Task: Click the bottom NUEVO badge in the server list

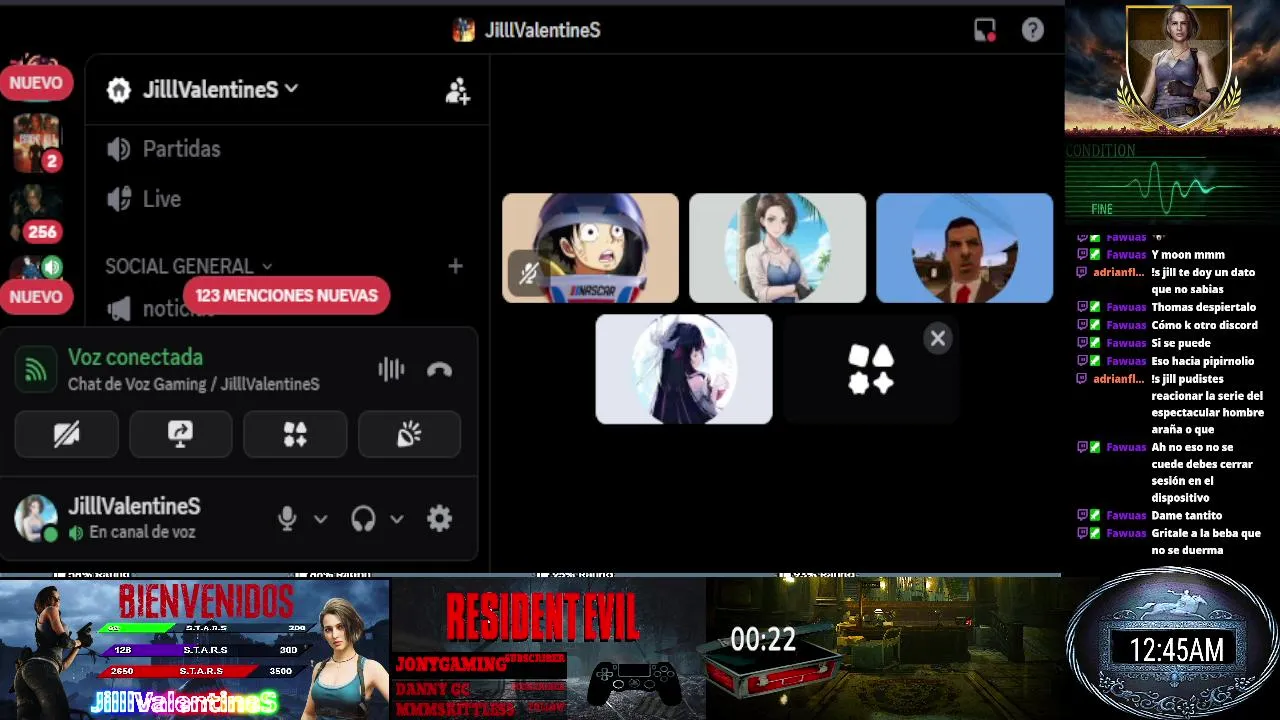Action: point(36,296)
